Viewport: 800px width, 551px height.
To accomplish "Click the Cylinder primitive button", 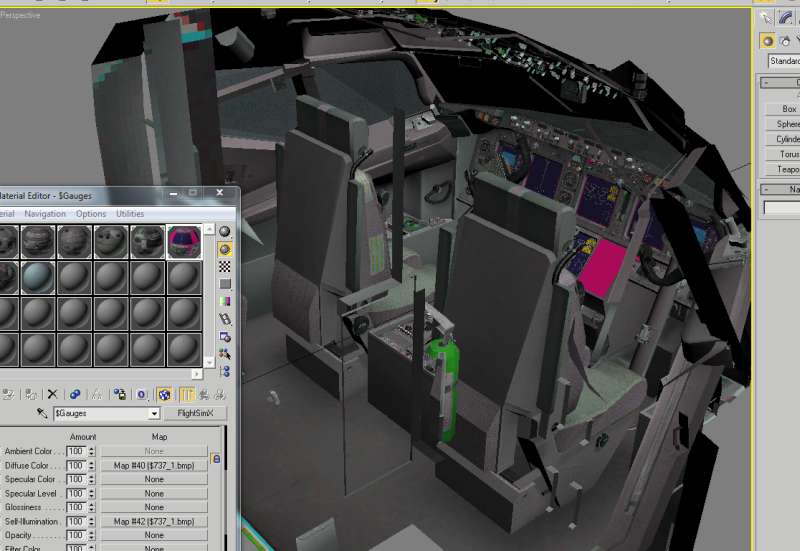I will pyautogui.click(x=783, y=139).
